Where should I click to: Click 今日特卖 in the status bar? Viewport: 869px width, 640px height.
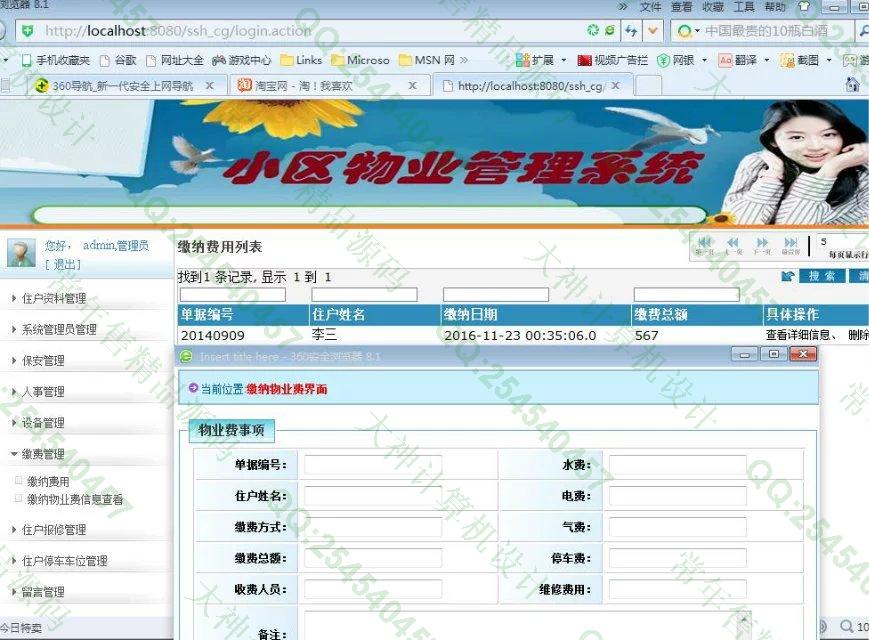[21, 628]
